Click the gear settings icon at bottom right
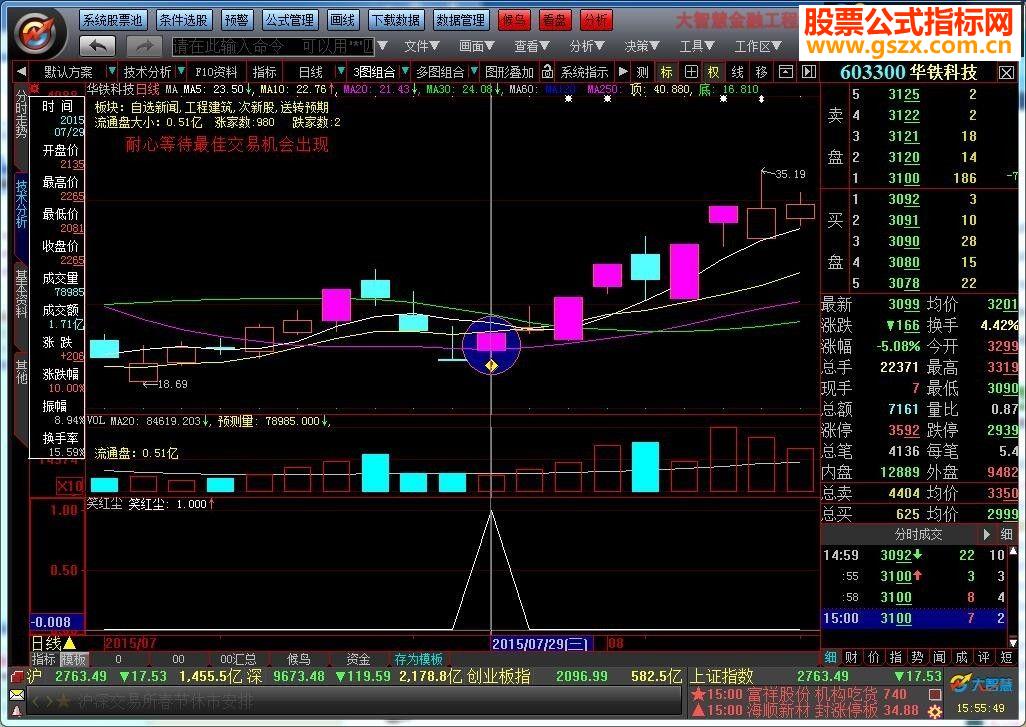 [934, 711]
